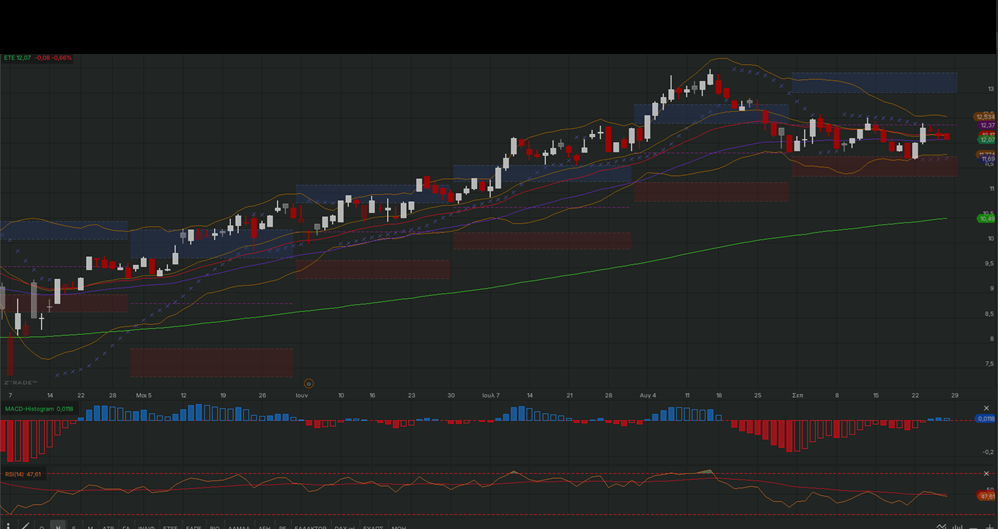Switch to the line chart type icon

[x=941, y=526]
